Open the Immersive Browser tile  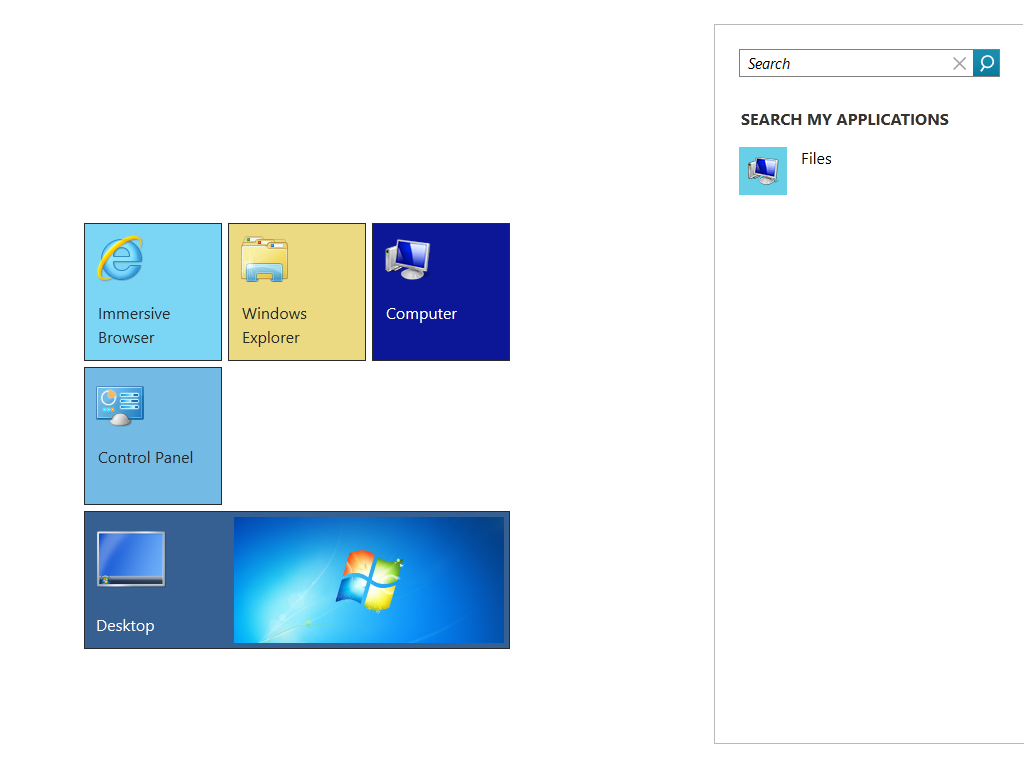[x=153, y=292]
